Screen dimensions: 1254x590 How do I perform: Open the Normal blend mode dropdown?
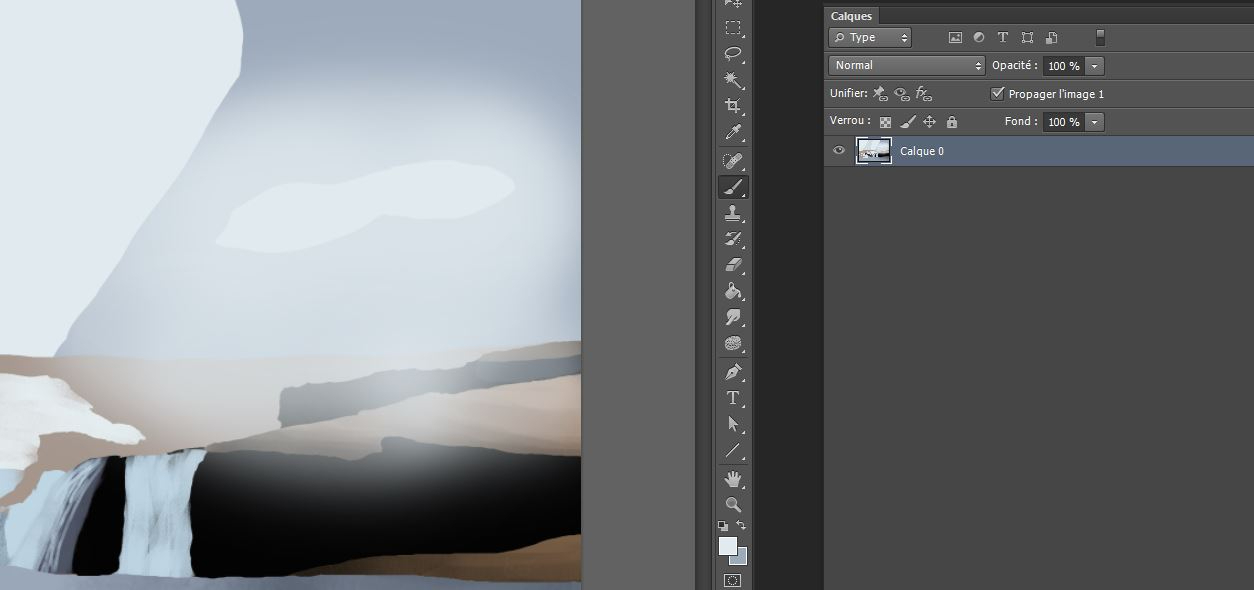click(x=907, y=66)
